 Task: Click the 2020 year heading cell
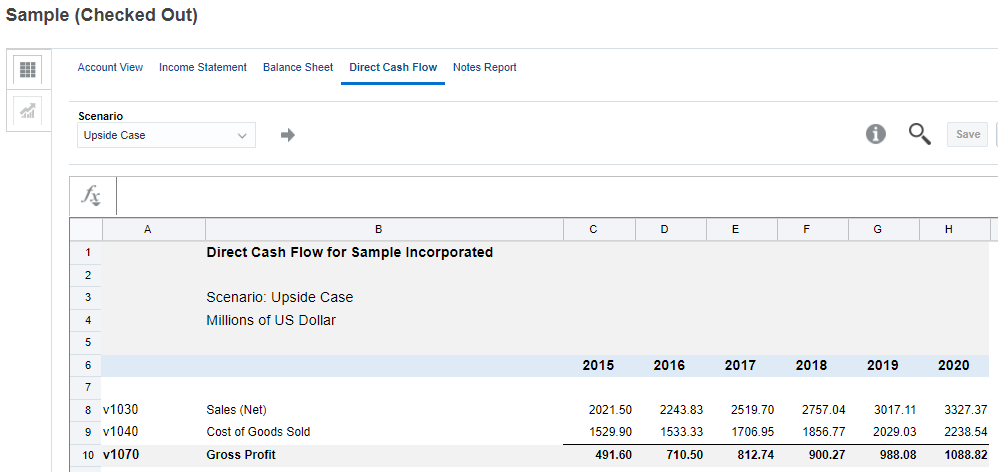pyautogui.click(x=955, y=366)
